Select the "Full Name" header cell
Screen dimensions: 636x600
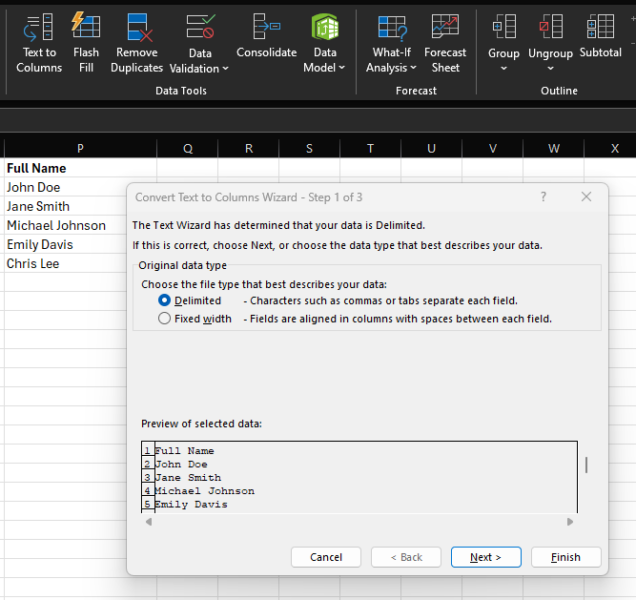point(80,168)
